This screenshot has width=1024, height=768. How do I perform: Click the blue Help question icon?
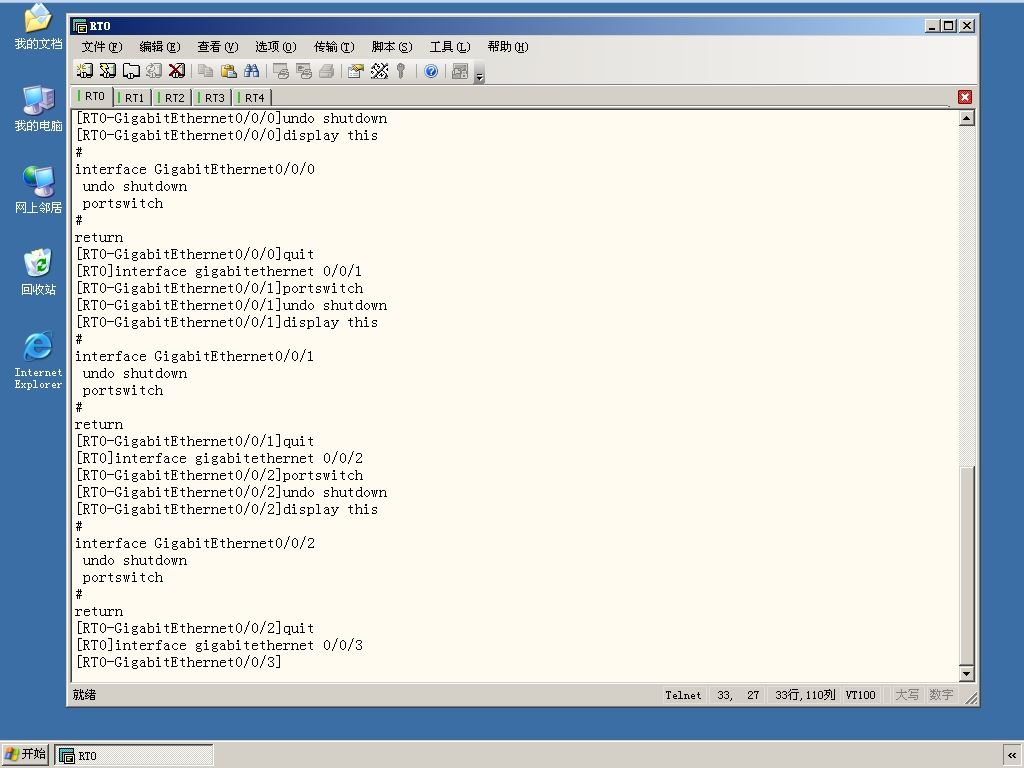[431, 71]
